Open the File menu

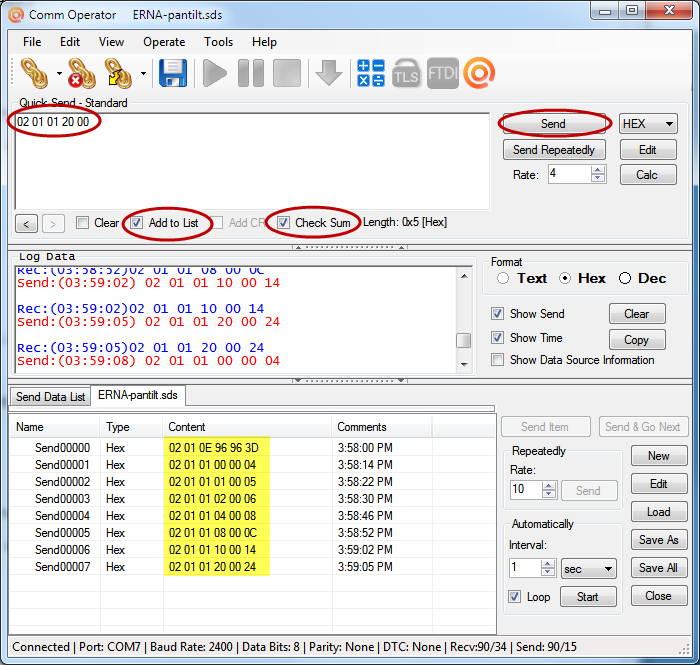(x=32, y=42)
